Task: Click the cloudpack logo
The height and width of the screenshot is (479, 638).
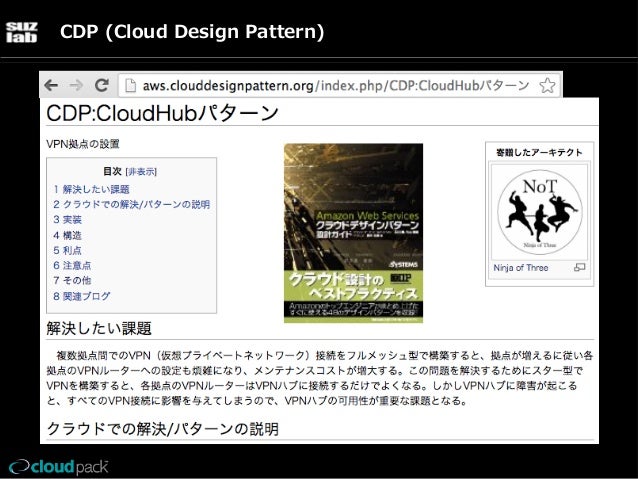Action: point(59,467)
